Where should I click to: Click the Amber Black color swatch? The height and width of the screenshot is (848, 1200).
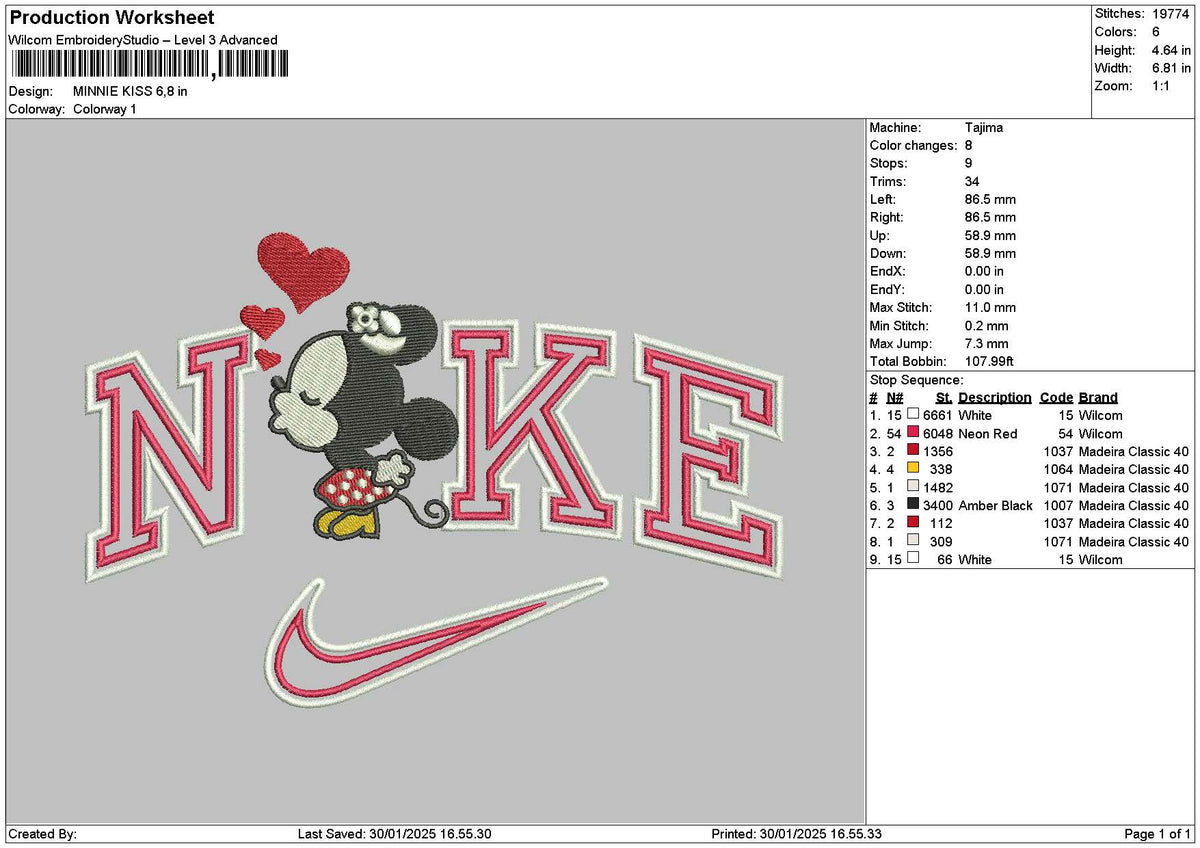coord(913,505)
